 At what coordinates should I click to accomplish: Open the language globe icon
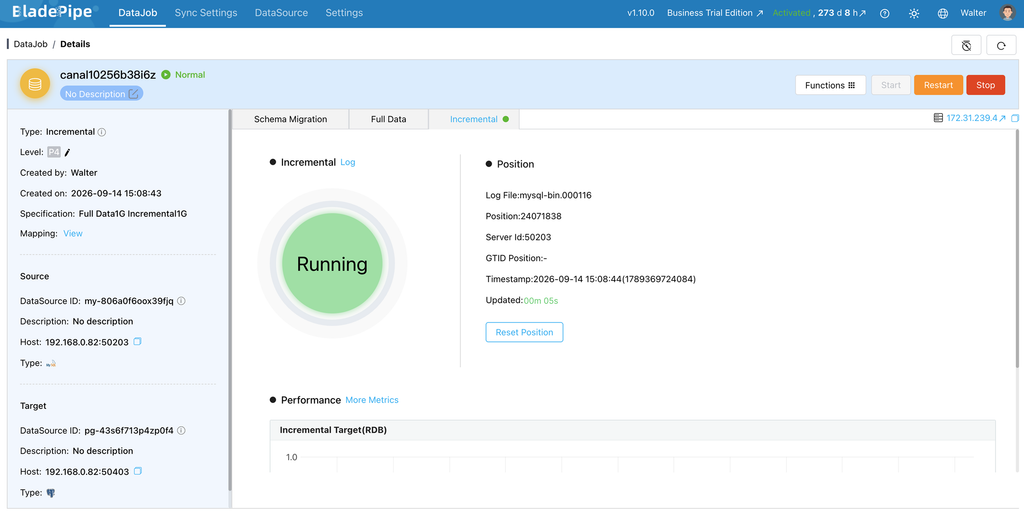point(942,13)
